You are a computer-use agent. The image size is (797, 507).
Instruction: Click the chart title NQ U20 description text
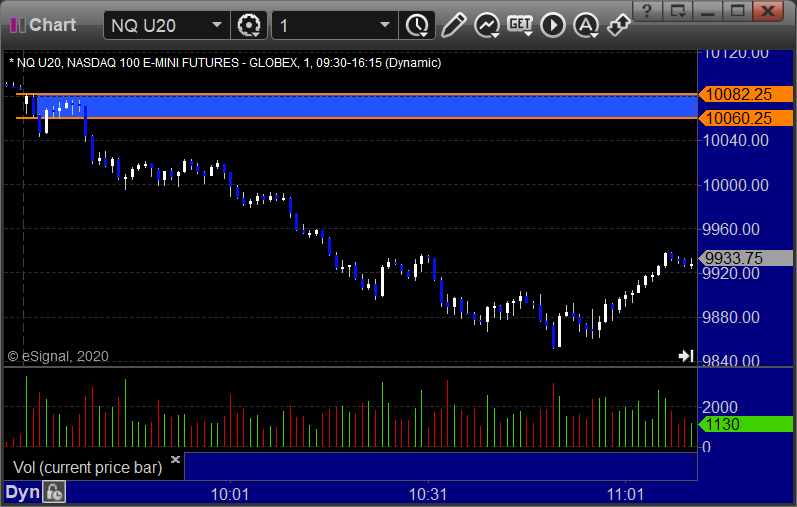(225, 63)
